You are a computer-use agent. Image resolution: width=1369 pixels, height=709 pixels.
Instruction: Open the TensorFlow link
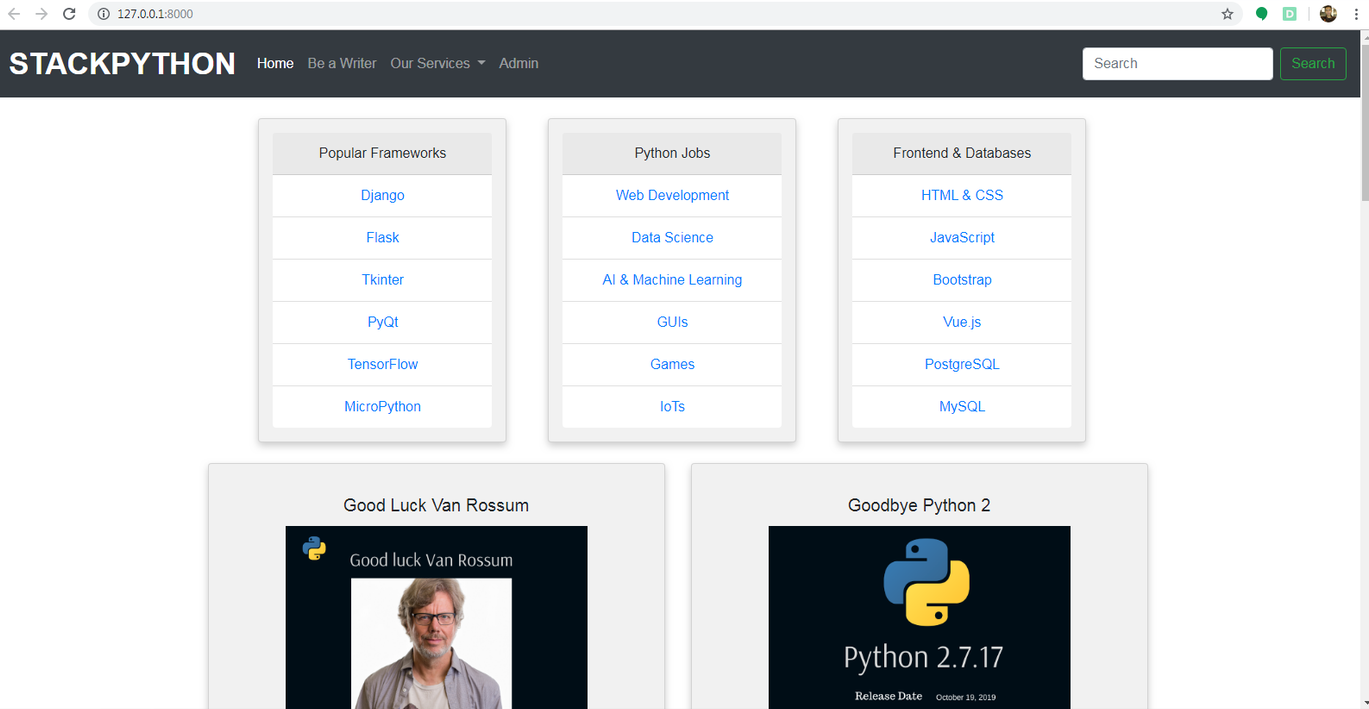382,364
